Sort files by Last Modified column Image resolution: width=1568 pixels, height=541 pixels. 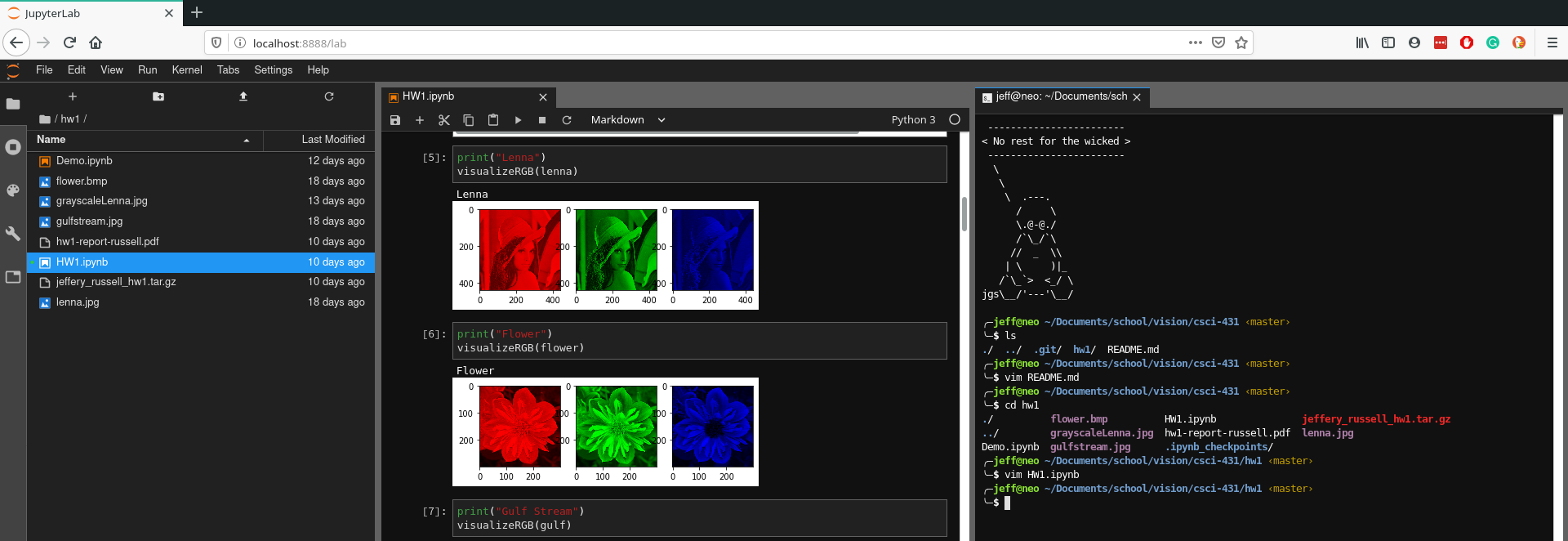[x=332, y=140]
